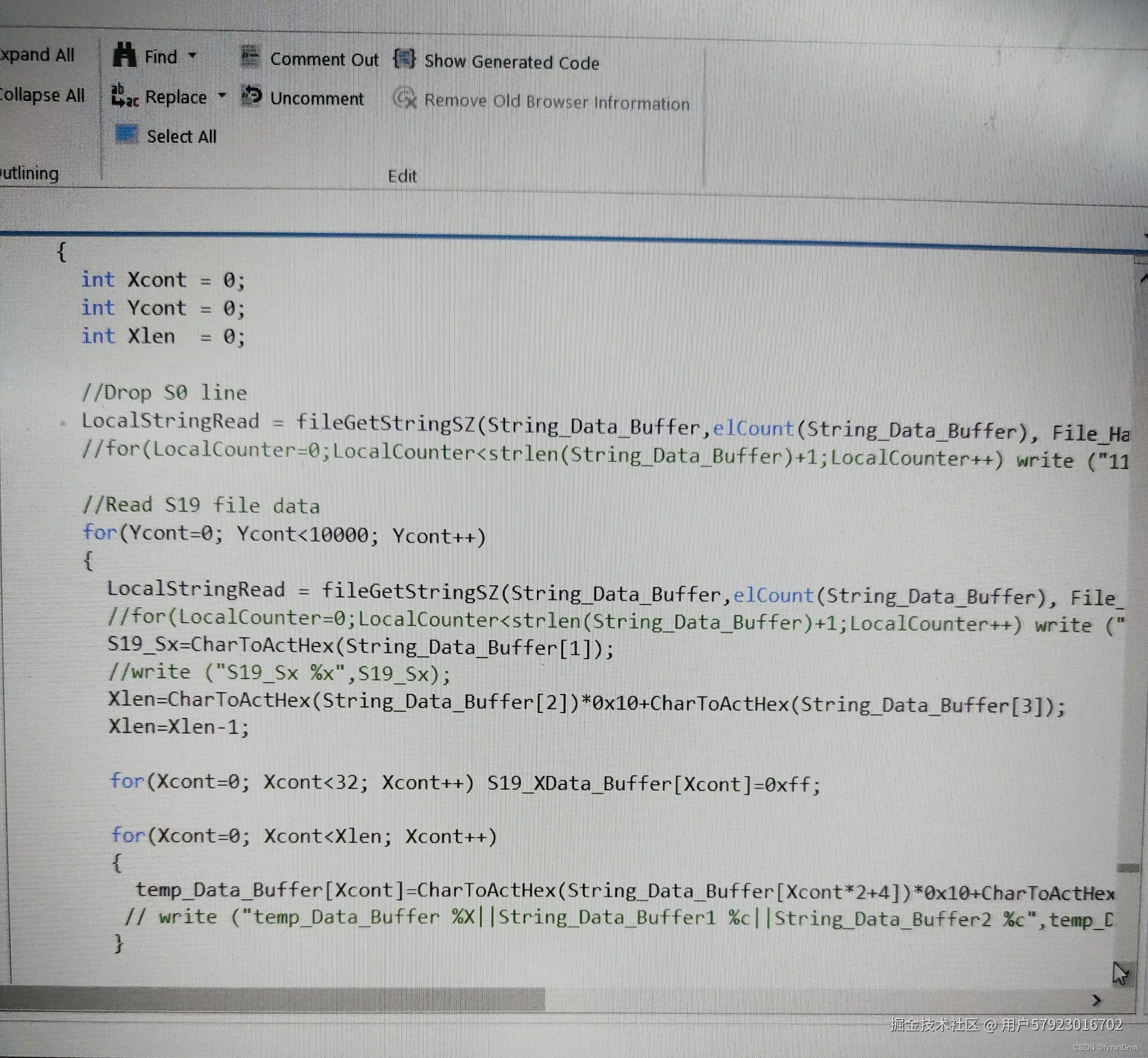Click the Uncomment icon
Screen dimensions: 1148x1058
pyautogui.click(x=251, y=96)
